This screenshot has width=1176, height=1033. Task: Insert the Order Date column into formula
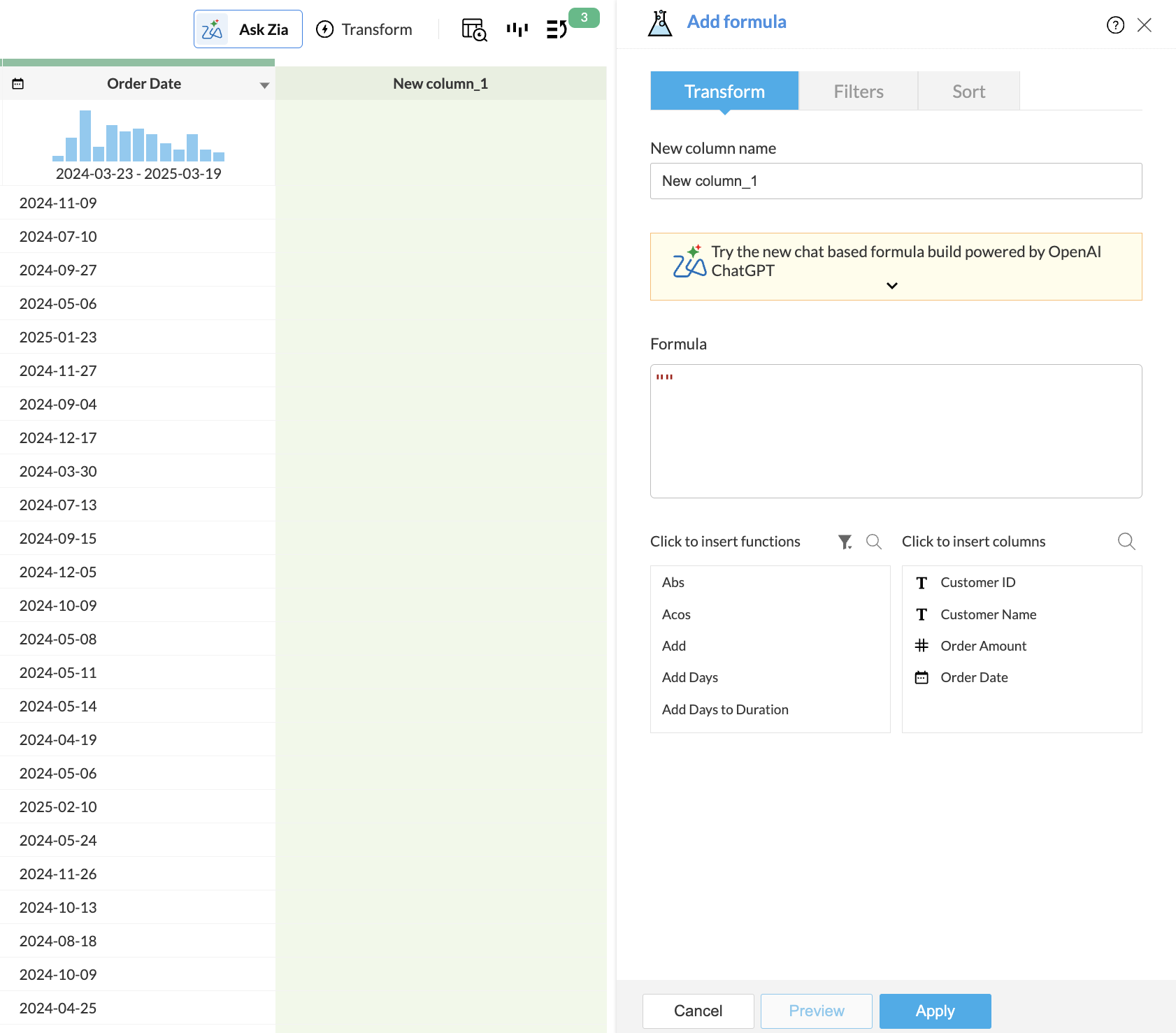coord(975,677)
